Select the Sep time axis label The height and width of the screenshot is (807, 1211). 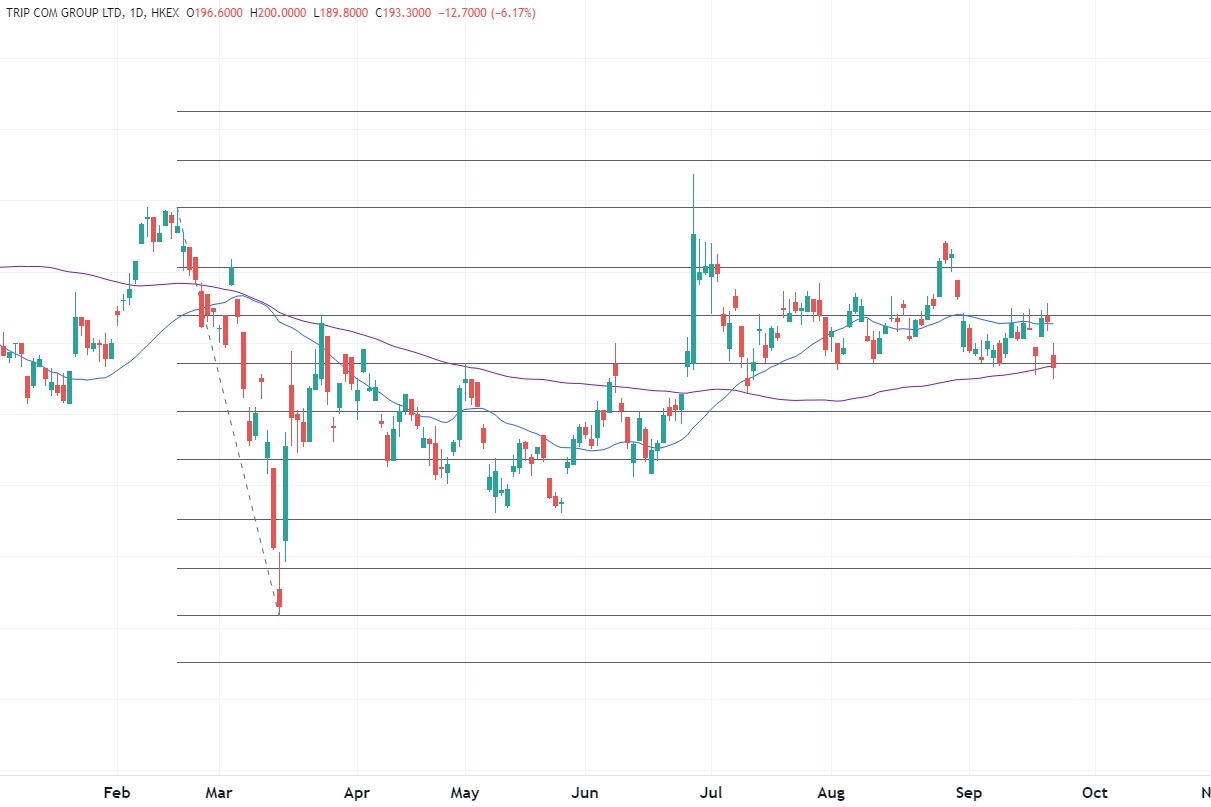coord(968,793)
